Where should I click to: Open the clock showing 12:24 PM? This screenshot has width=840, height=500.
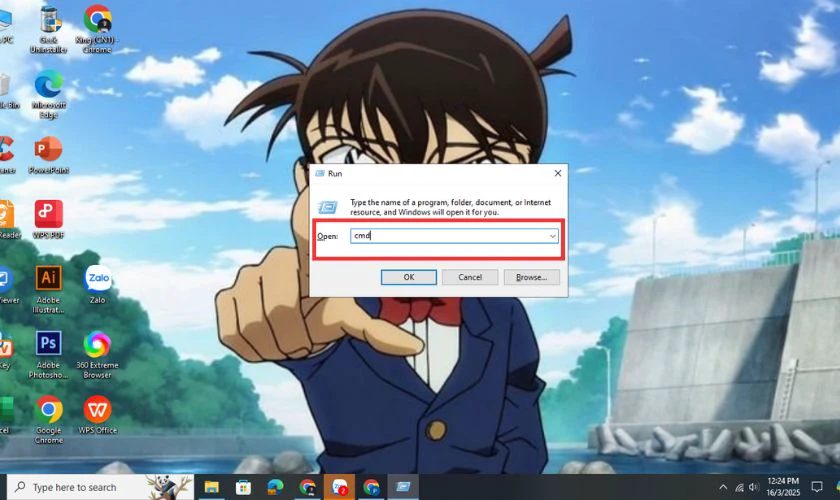[x=783, y=487]
